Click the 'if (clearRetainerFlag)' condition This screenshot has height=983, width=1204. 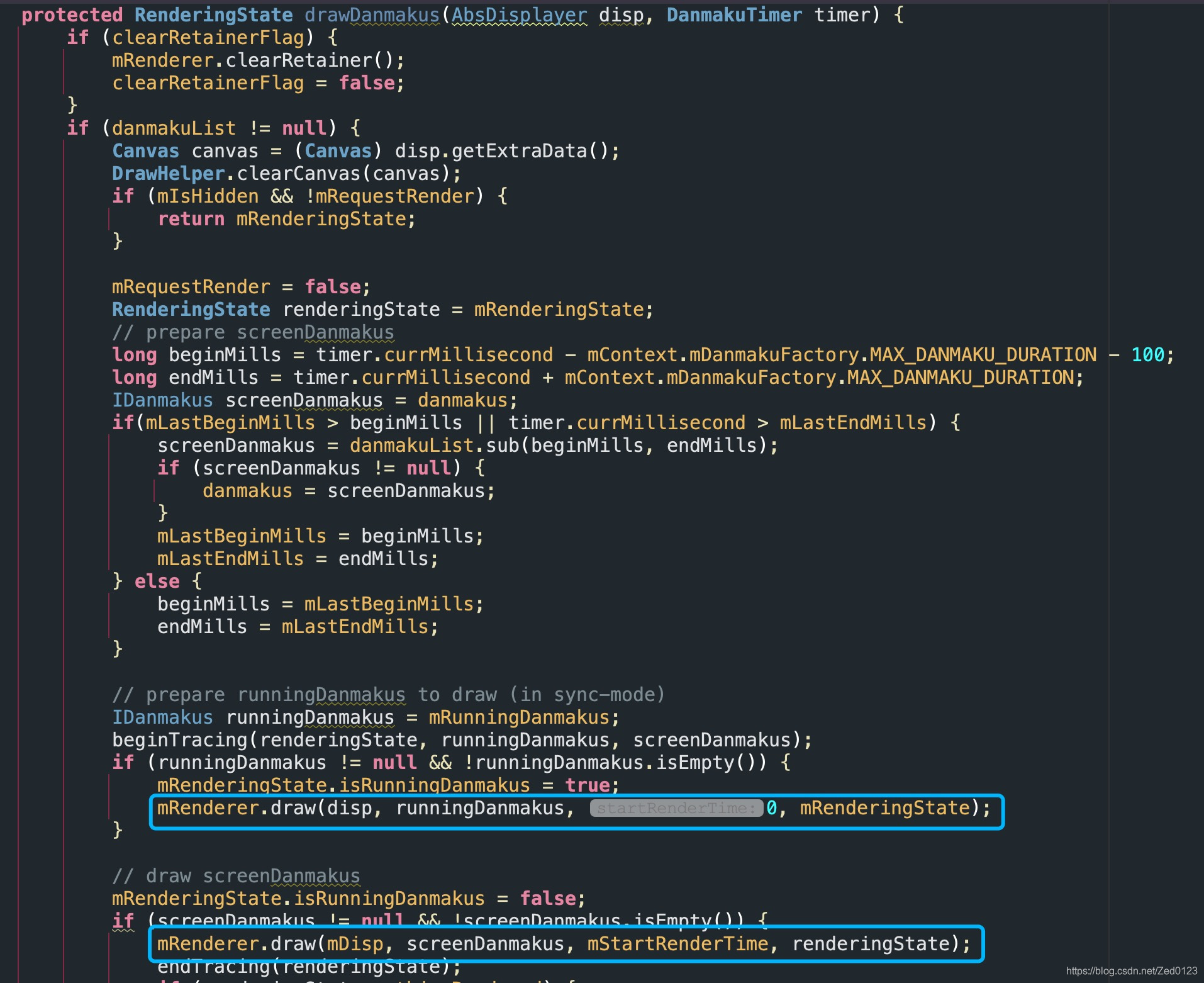coord(190,38)
